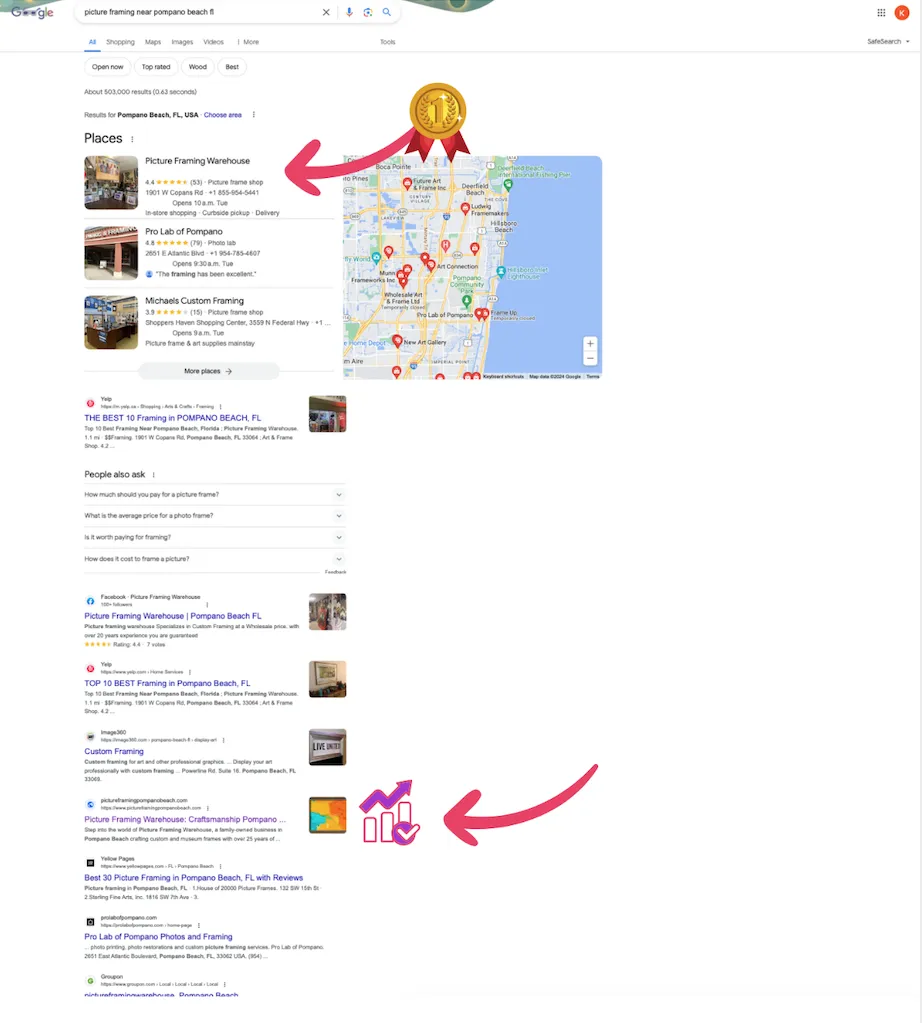Expand "Is it worth paying for framing?"
922x1023 pixels.
coord(215,537)
